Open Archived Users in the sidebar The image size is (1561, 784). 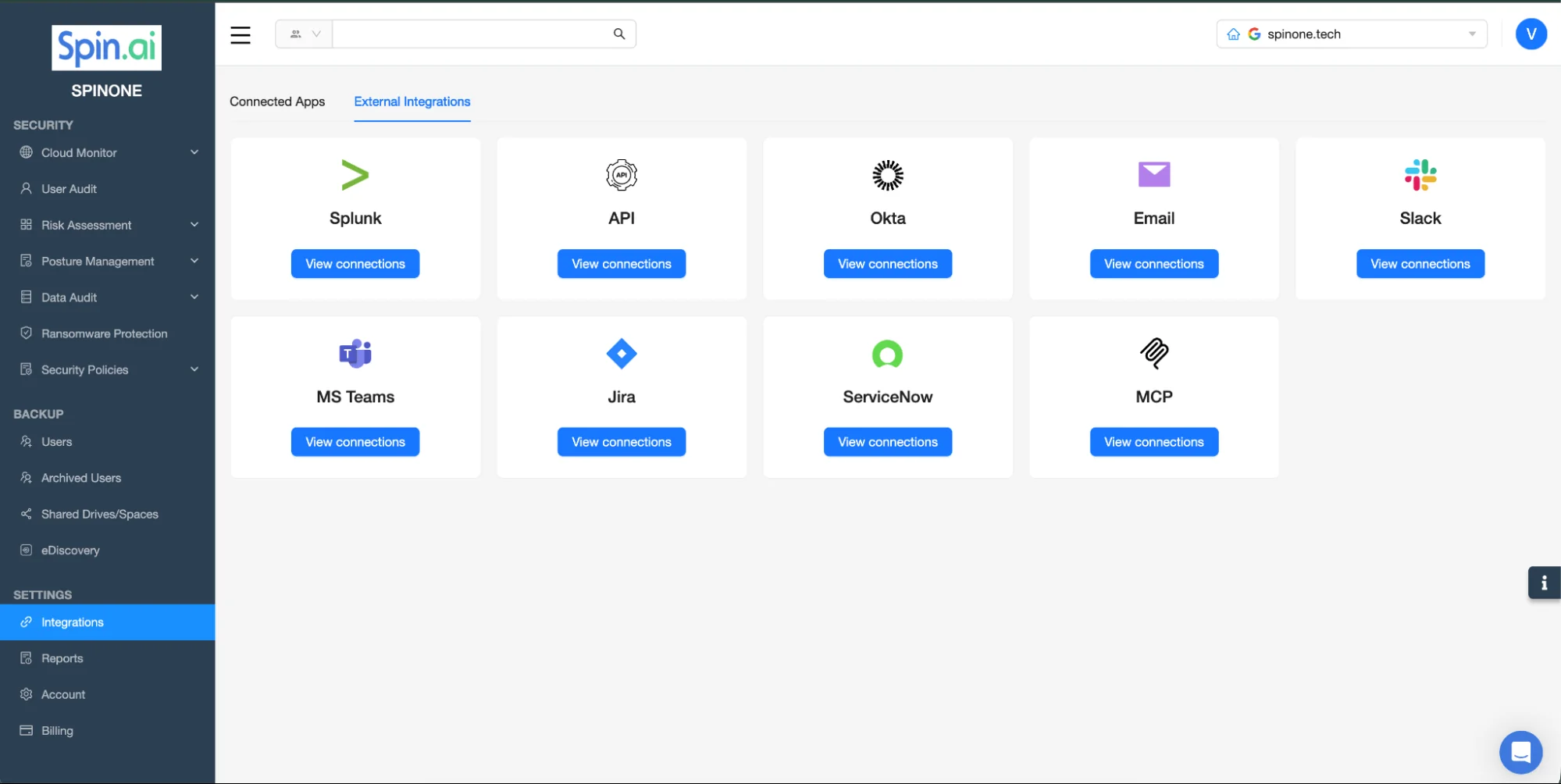coord(107,478)
